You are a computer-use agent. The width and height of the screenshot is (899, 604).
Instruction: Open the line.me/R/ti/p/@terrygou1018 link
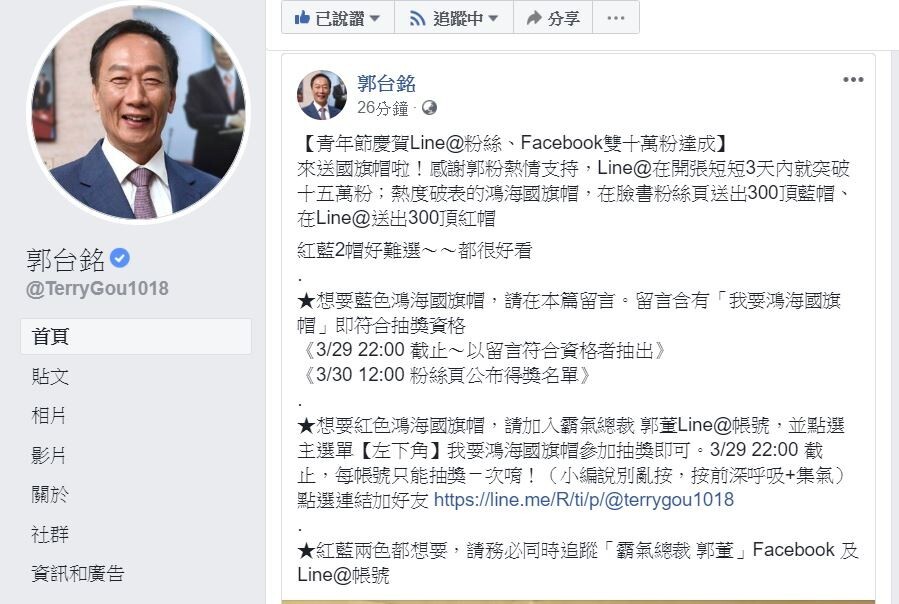click(584, 500)
